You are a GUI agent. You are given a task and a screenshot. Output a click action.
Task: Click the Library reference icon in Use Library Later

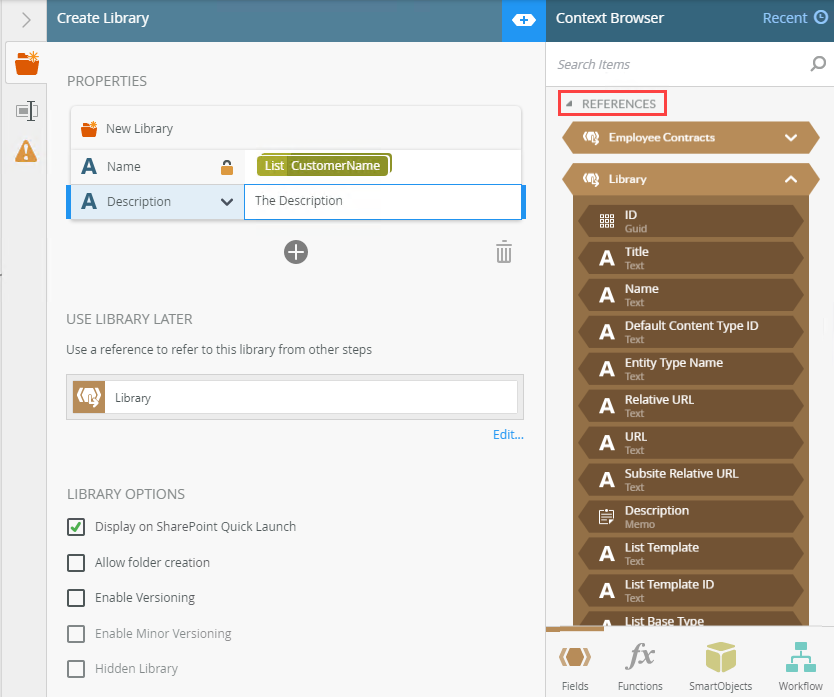[89, 397]
